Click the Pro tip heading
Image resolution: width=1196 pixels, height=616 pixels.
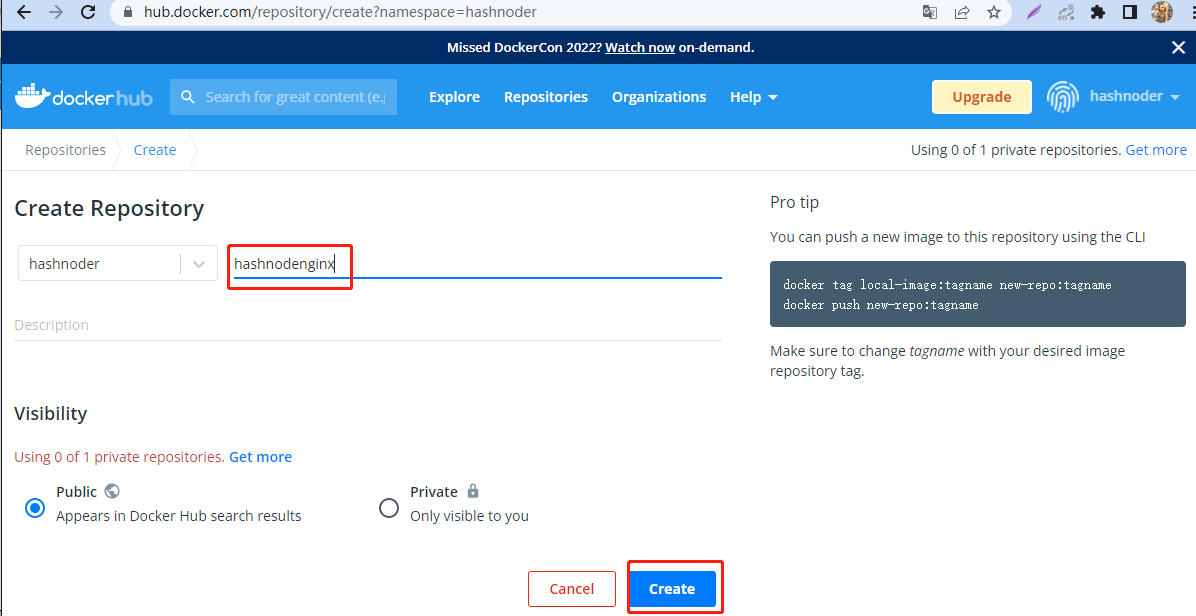click(x=795, y=202)
